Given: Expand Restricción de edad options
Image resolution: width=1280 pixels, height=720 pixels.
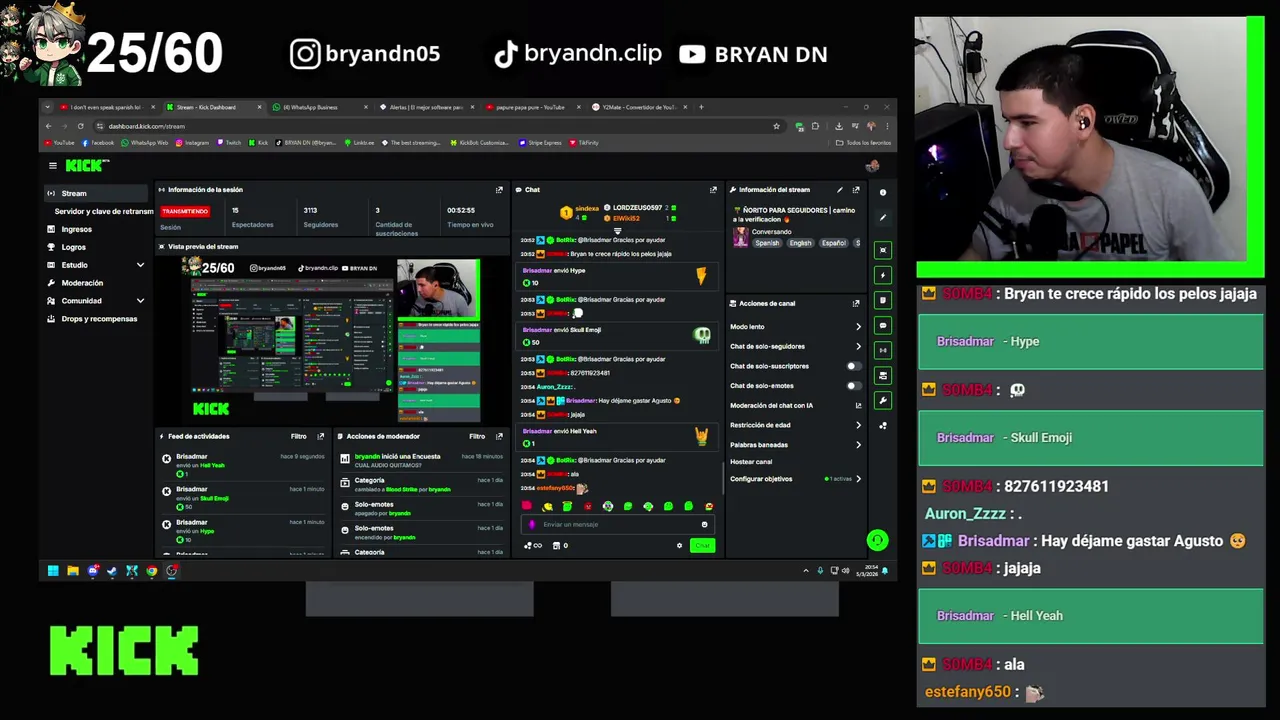Looking at the screenshot, I should click(857, 425).
